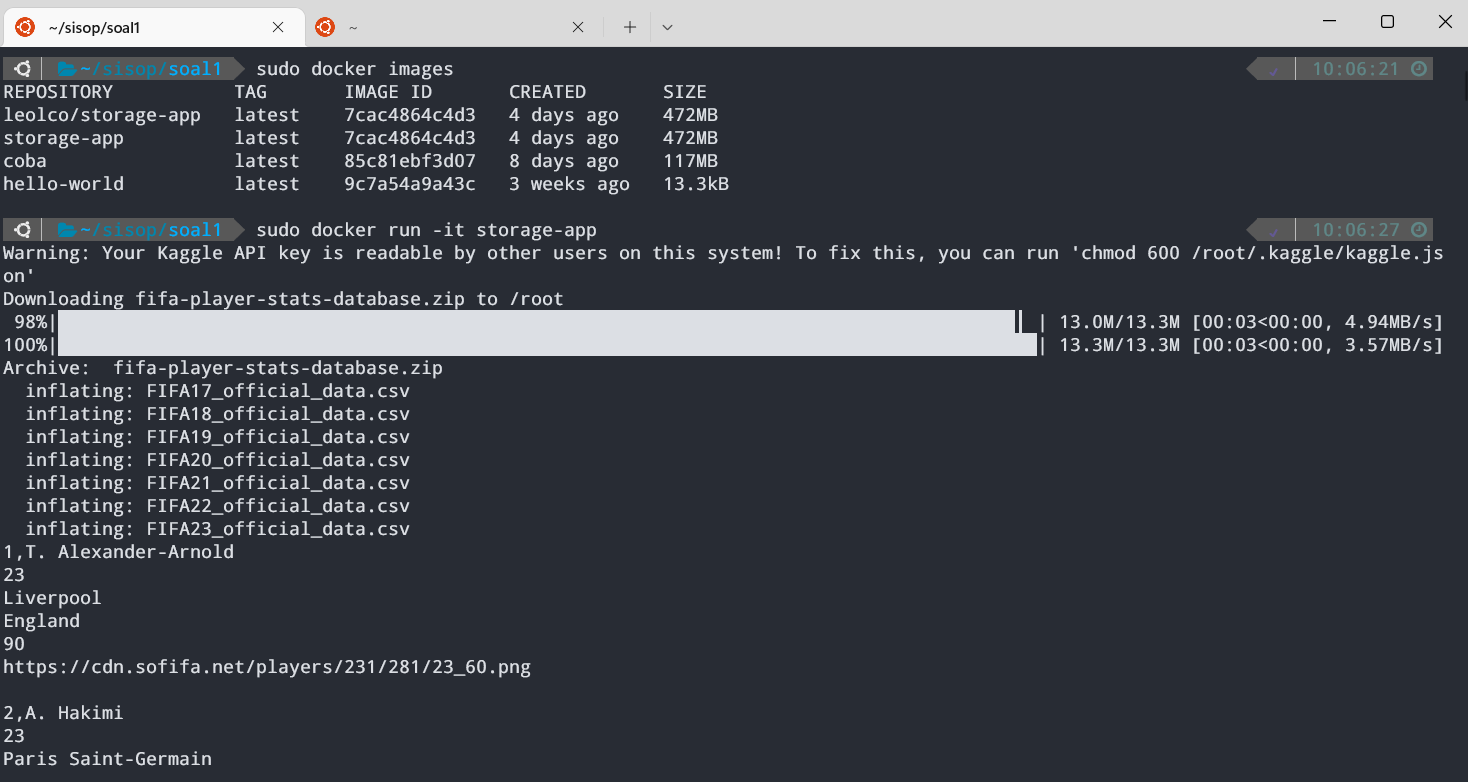
Task: Click the checkmark status indicator of the first command
Action: pyautogui.click(x=1272, y=67)
